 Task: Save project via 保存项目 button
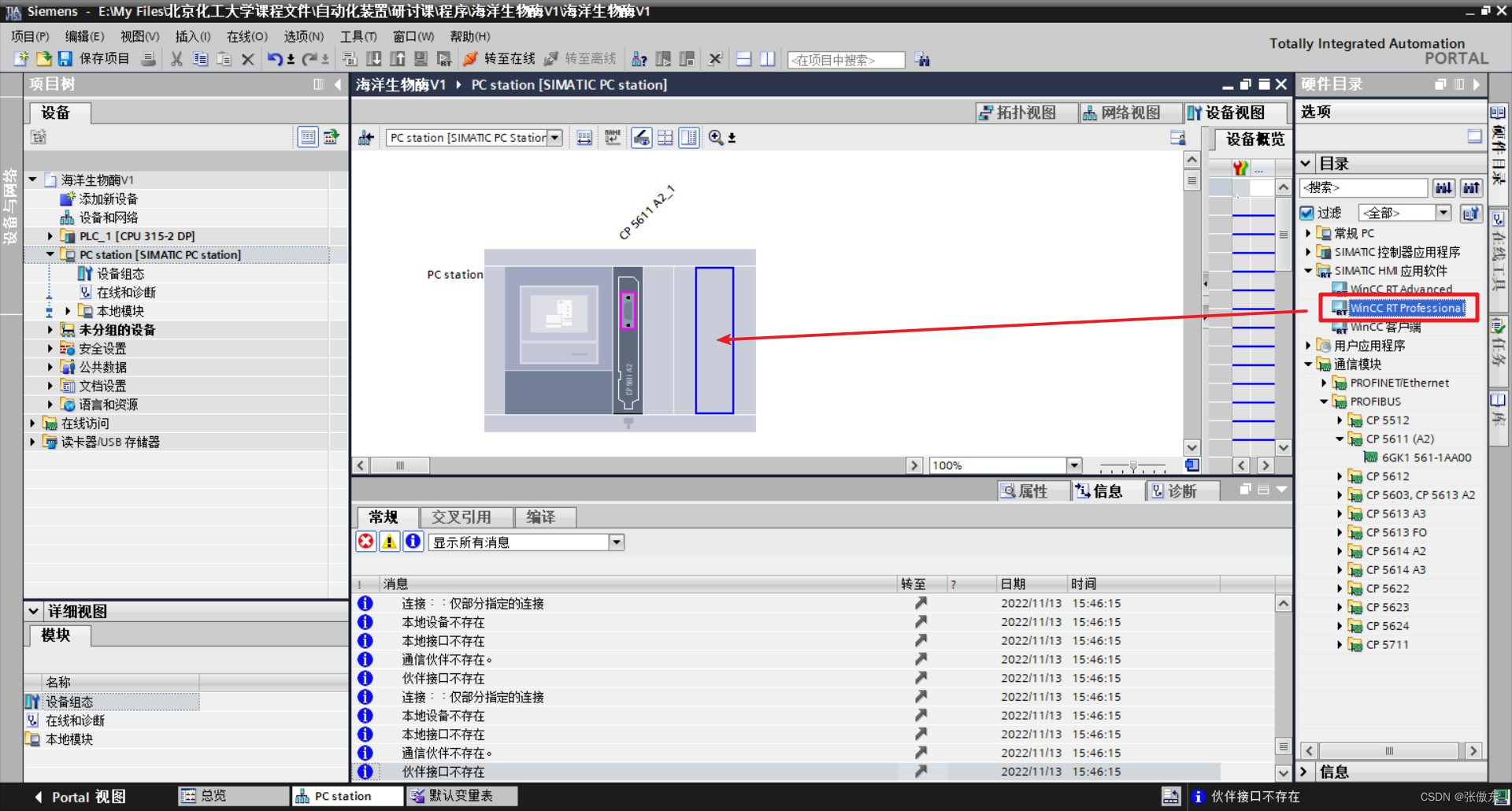pos(94,59)
